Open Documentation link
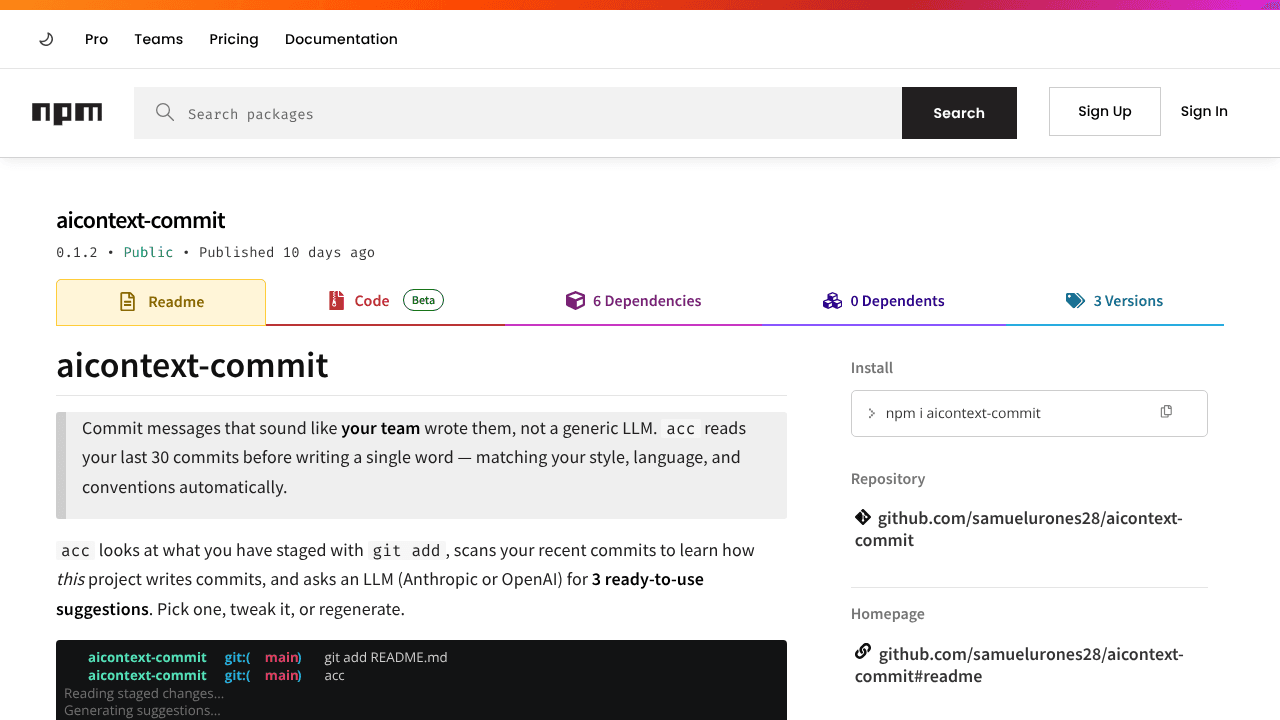1280x720 pixels. point(341,39)
